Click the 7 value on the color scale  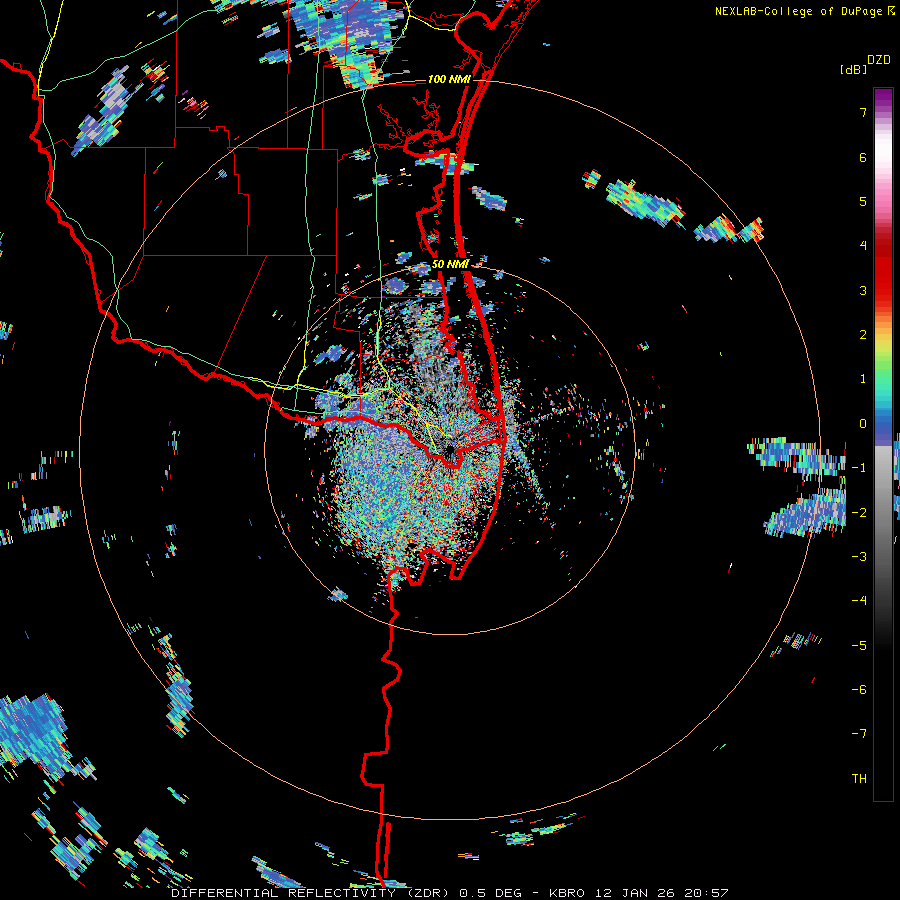pos(863,112)
